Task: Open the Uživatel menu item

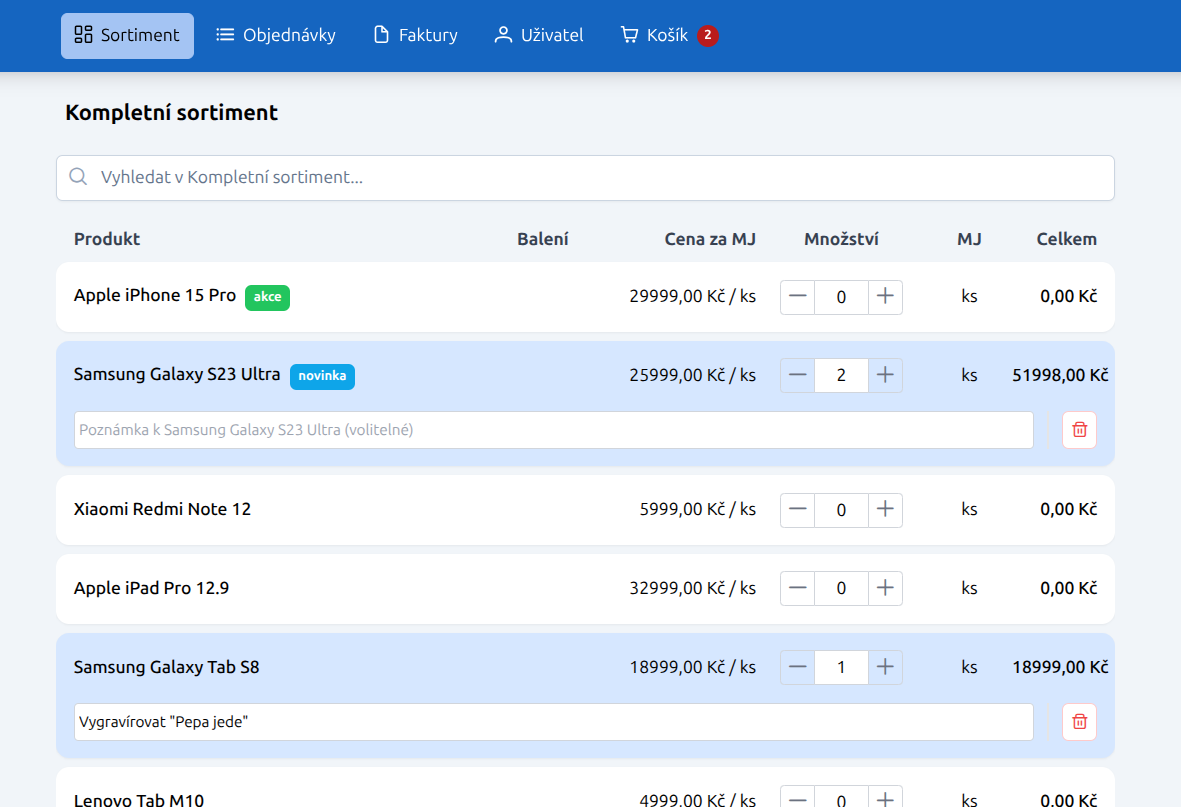Action: click(539, 35)
